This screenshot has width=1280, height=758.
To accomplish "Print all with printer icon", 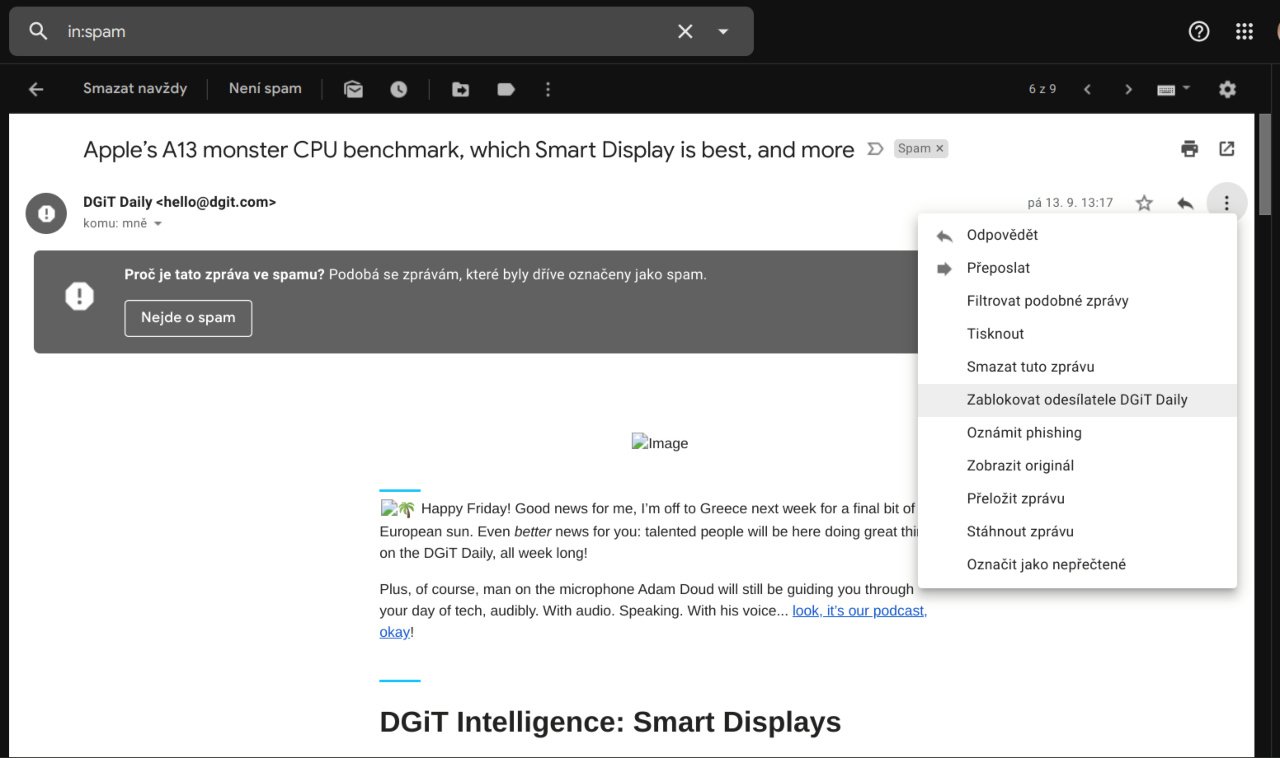I will (1189, 149).
